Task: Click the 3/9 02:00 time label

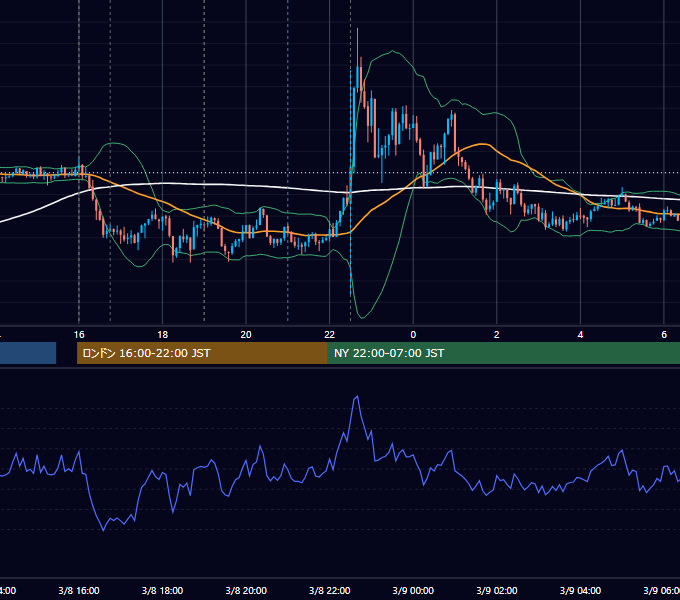Action: pyautogui.click(x=497, y=590)
